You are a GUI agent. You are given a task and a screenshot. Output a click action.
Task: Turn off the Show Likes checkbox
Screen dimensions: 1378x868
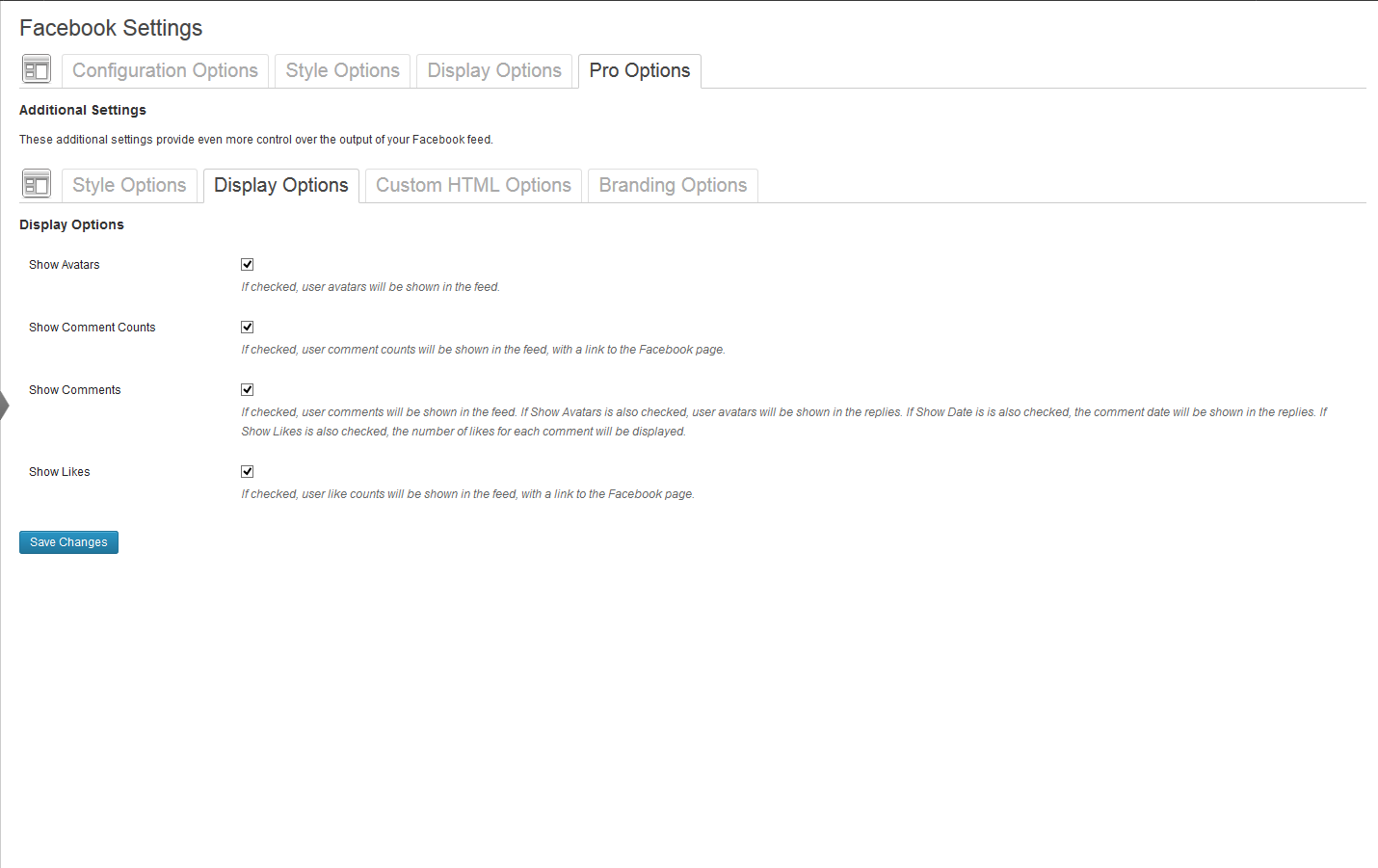[248, 472]
